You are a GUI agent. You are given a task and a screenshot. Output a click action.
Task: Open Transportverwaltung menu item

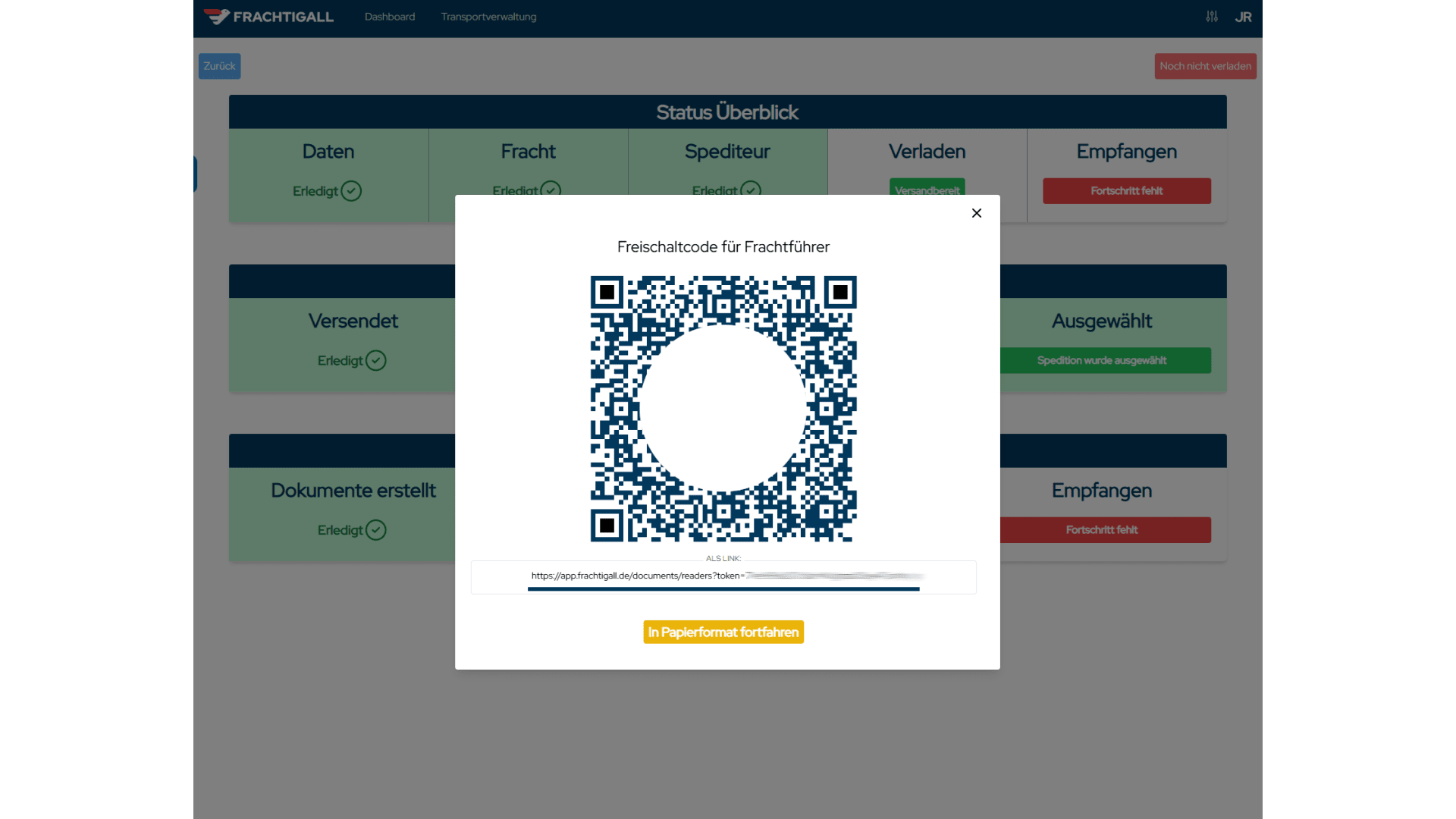pos(488,17)
